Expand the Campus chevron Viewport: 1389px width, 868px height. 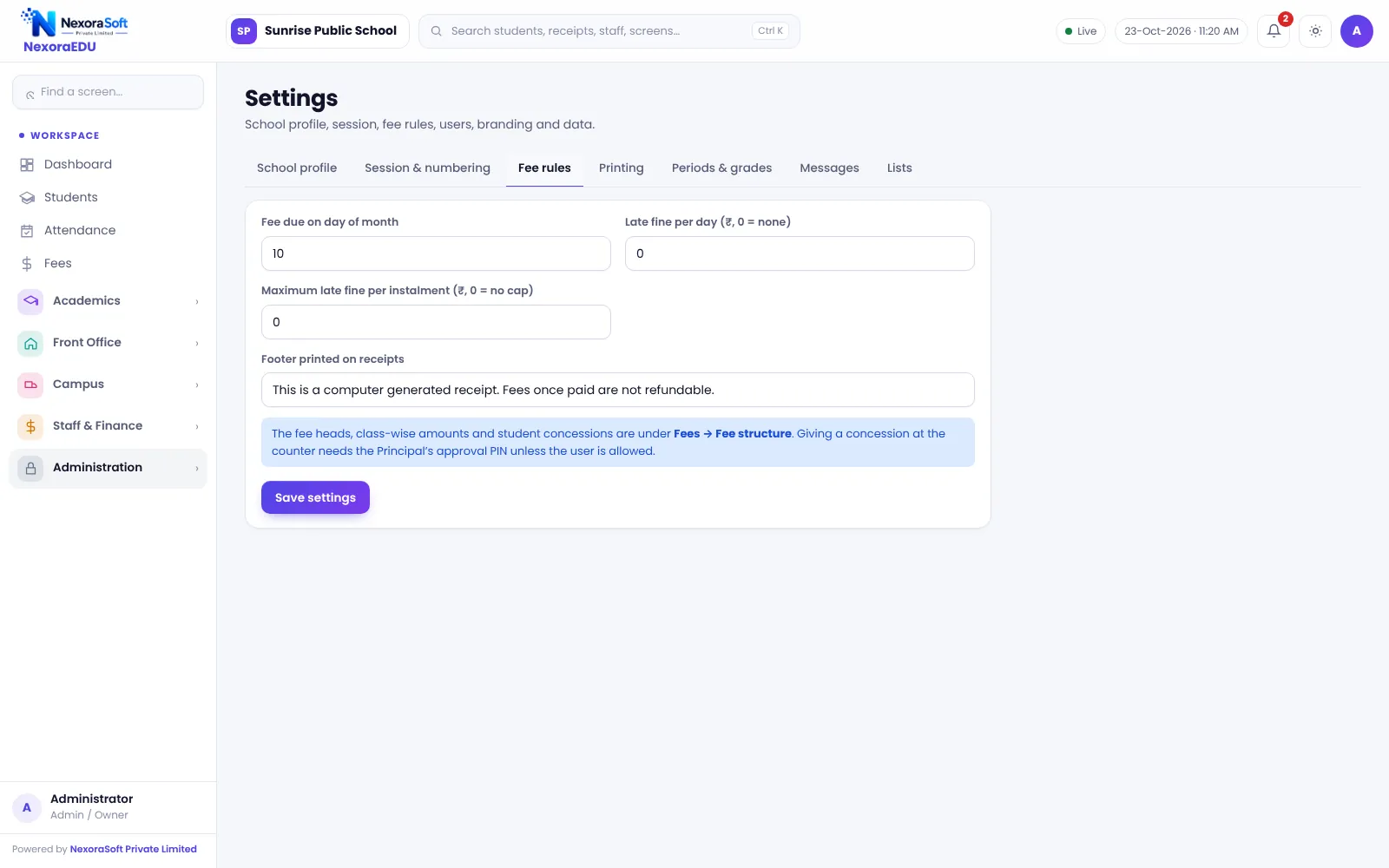coord(197,385)
